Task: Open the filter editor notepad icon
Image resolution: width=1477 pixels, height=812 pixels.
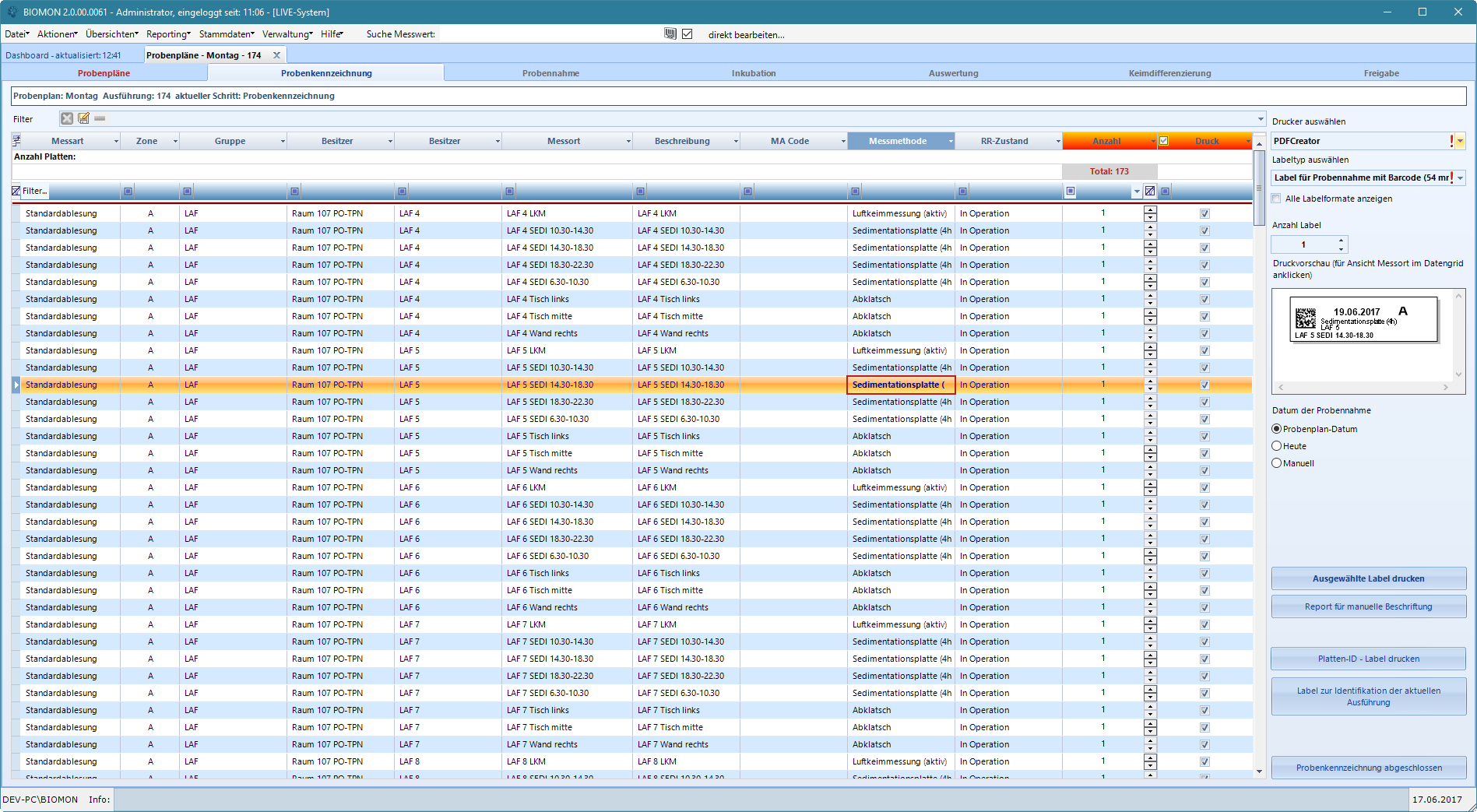Action: tap(83, 118)
